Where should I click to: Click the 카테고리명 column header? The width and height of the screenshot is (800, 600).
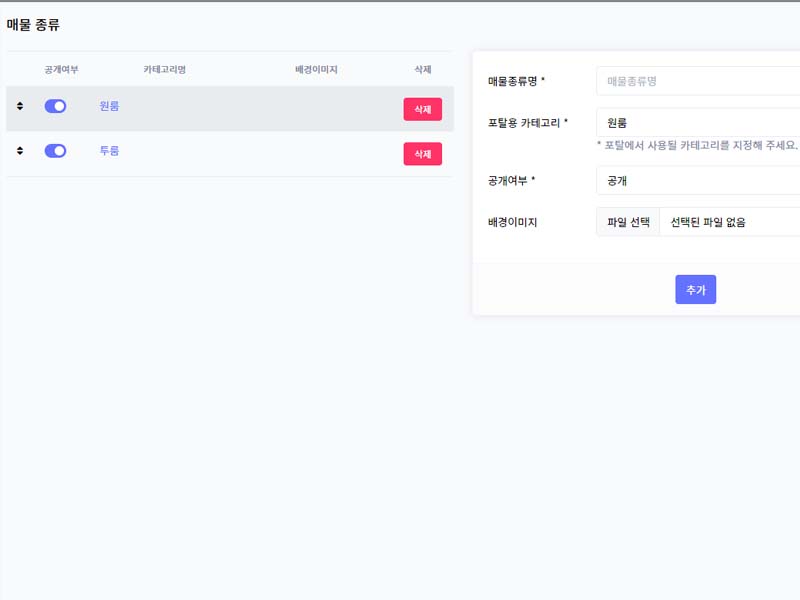(164, 69)
